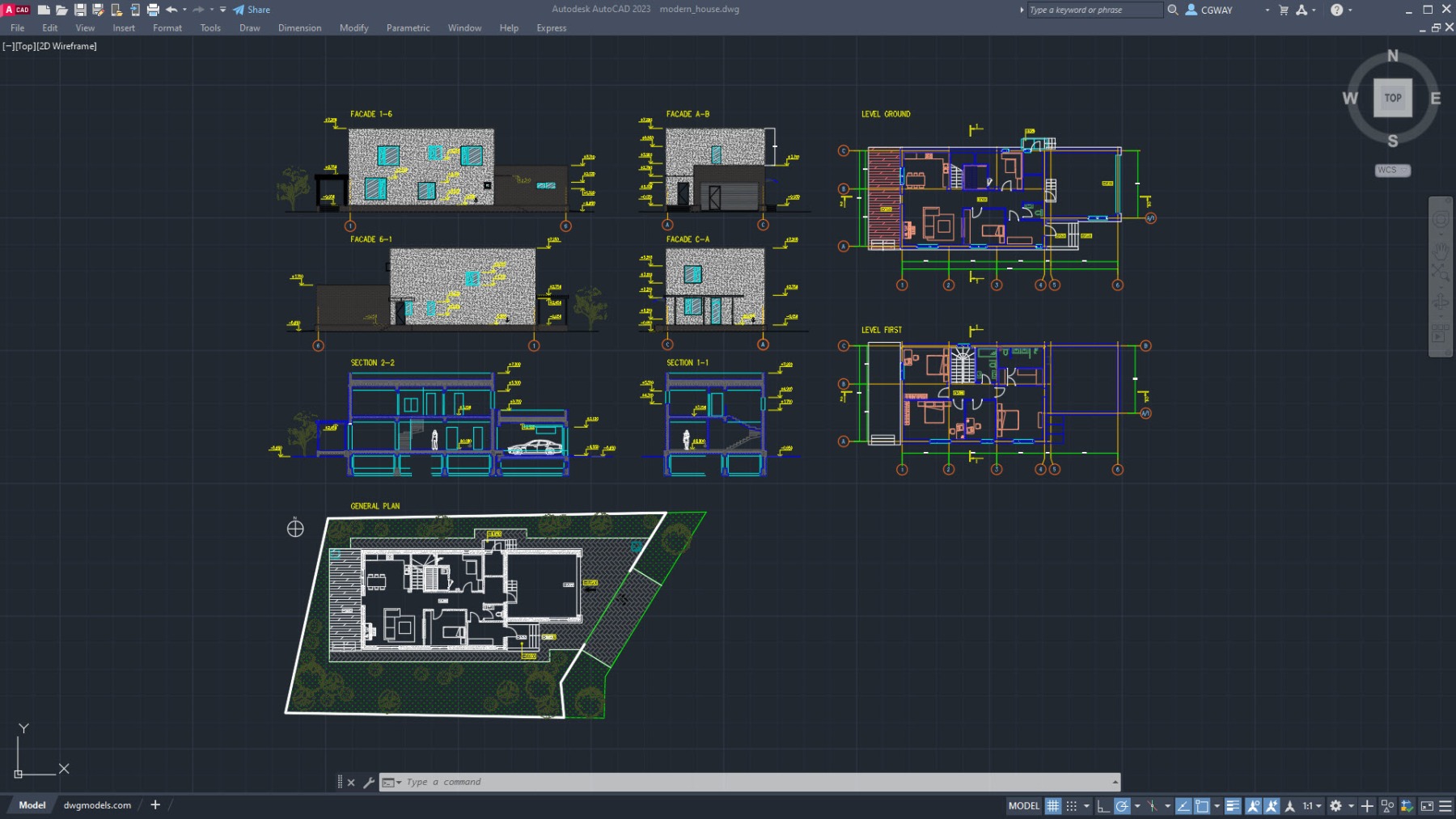This screenshot has height=819, width=1456.
Task: Click the Save icon in quick access toolbar
Action: click(x=80, y=10)
